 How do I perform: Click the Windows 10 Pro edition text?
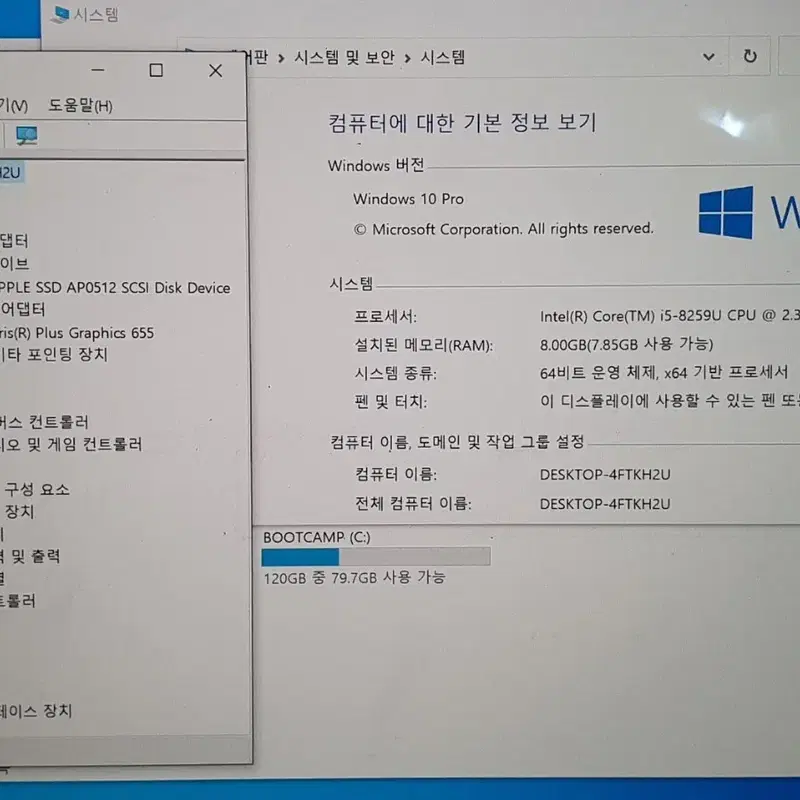click(x=409, y=199)
